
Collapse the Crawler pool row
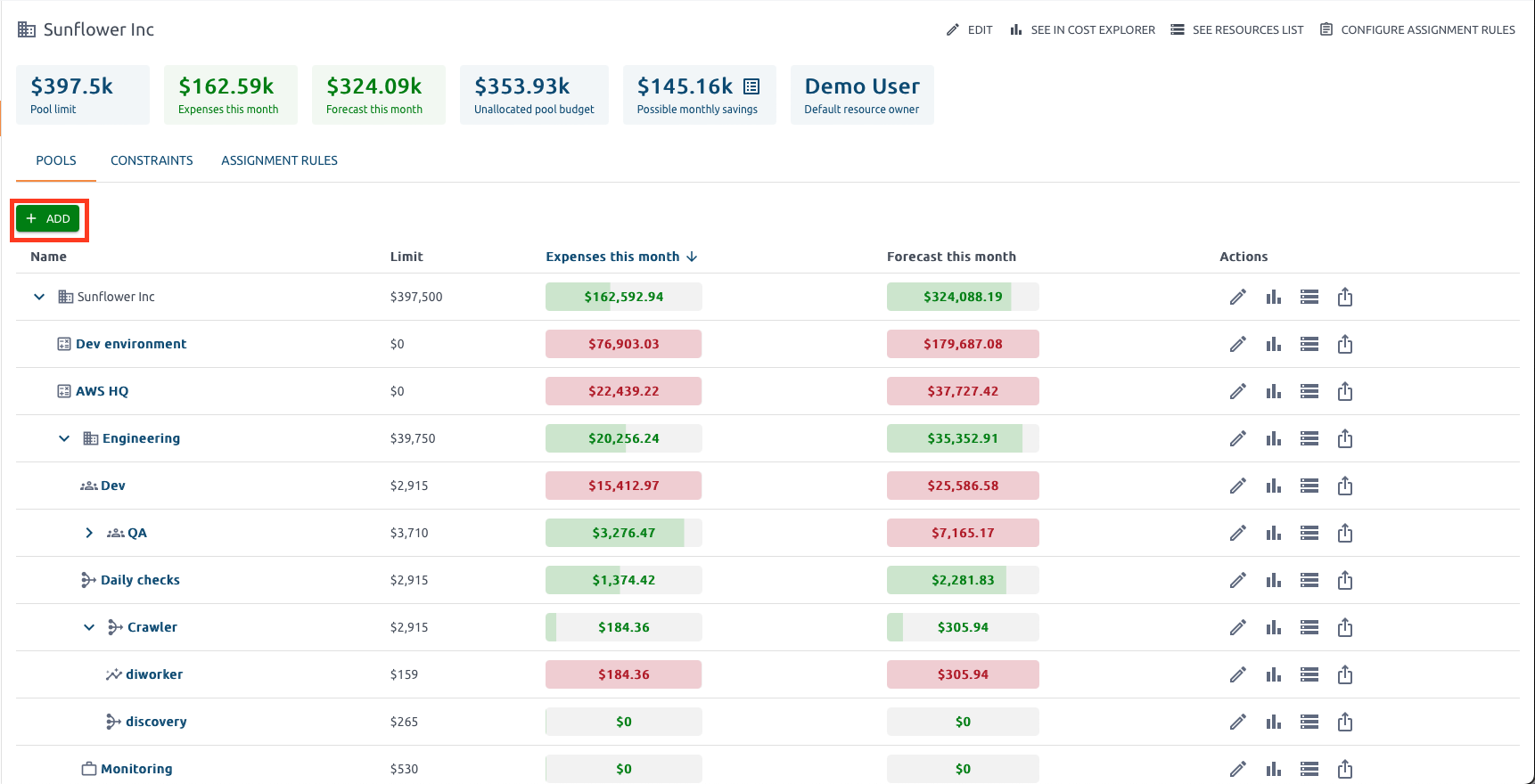89,627
